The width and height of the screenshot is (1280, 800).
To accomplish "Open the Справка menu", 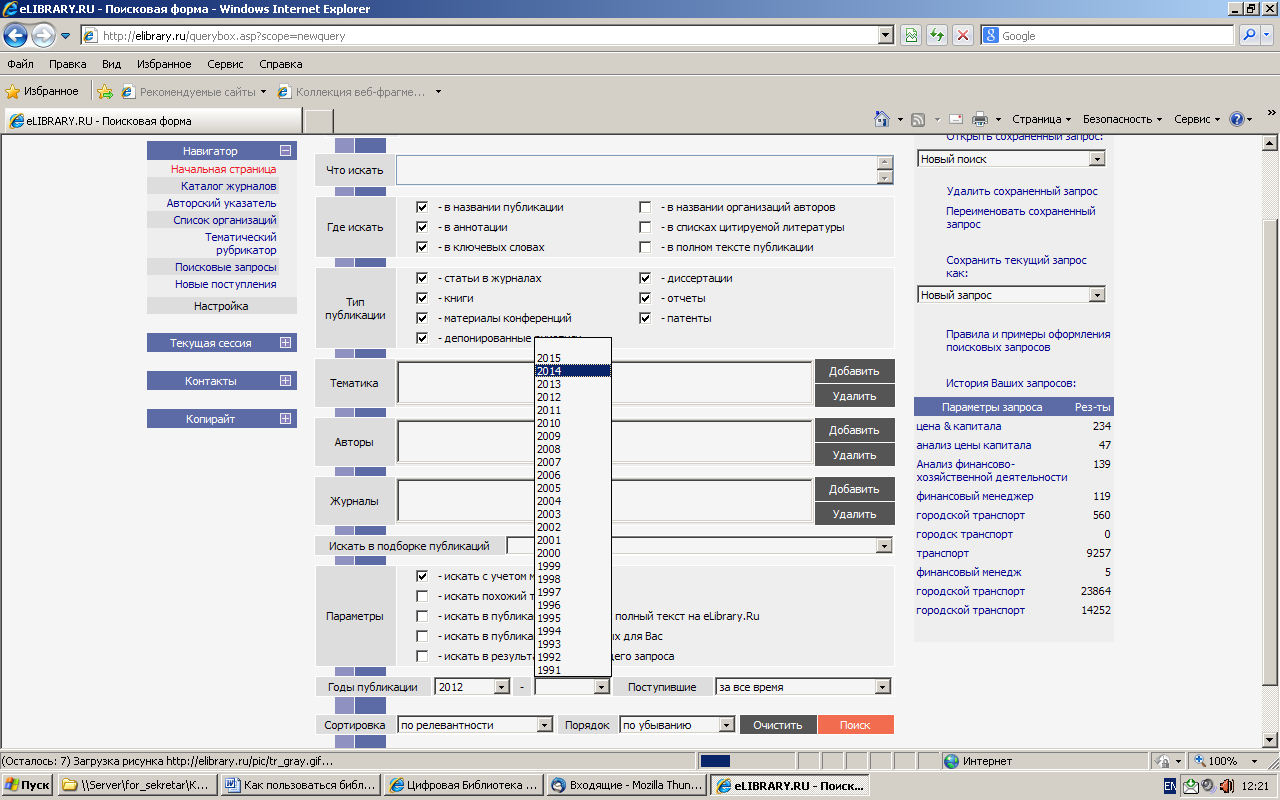I will pyautogui.click(x=281, y=64).
